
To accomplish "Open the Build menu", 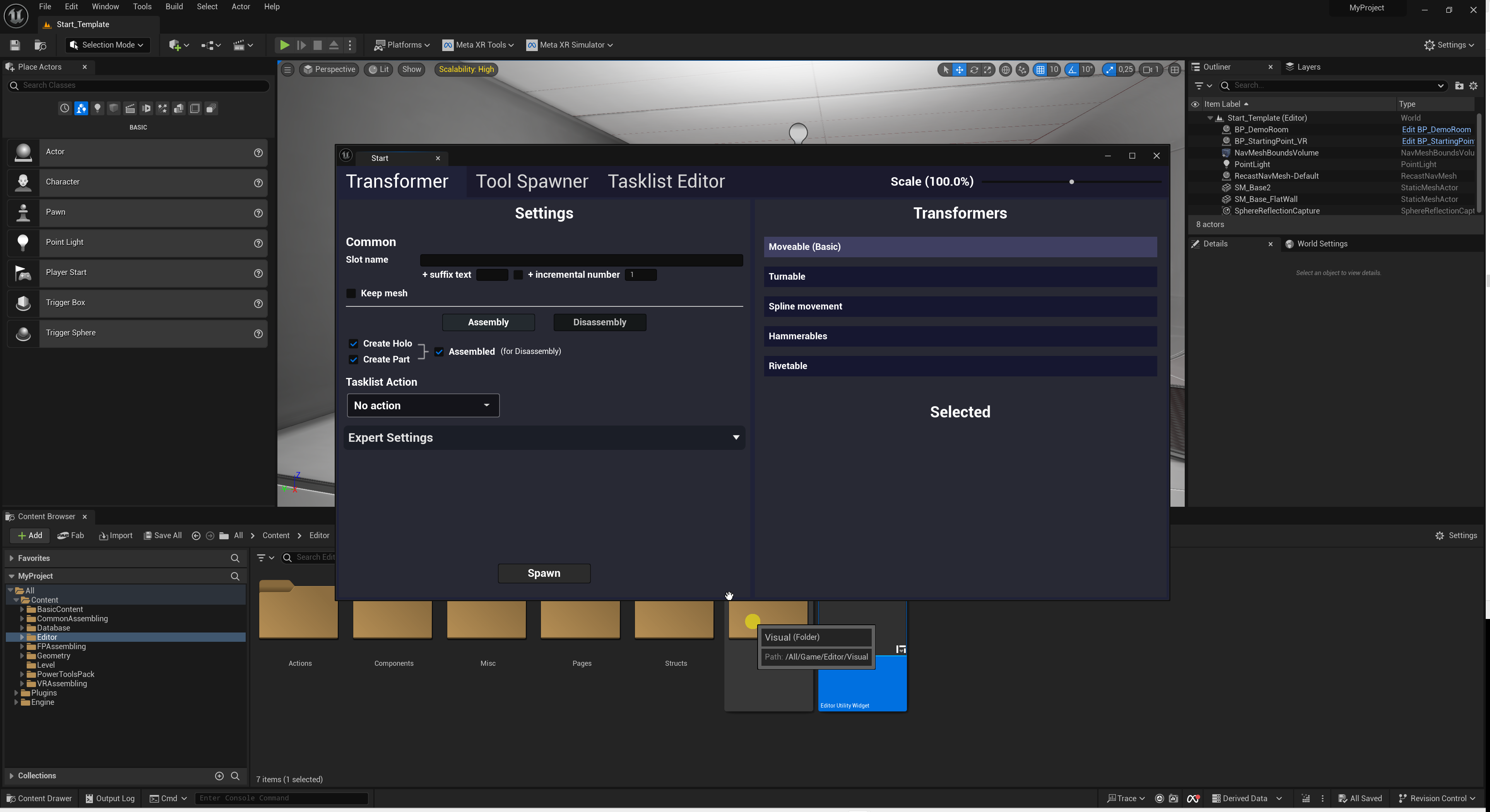I will point(173,7).
